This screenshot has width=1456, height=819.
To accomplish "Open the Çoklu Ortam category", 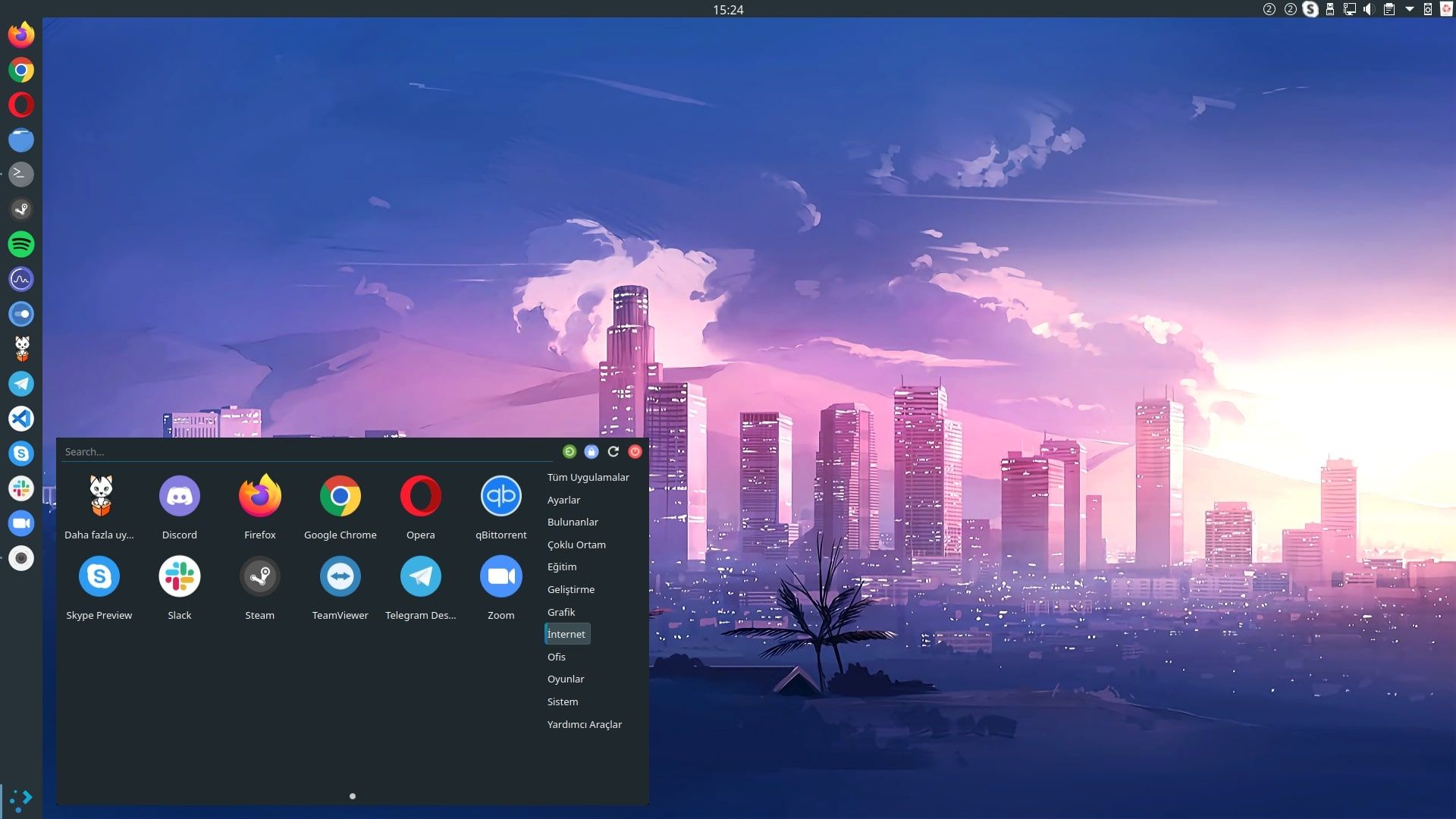I will [576, 544].
